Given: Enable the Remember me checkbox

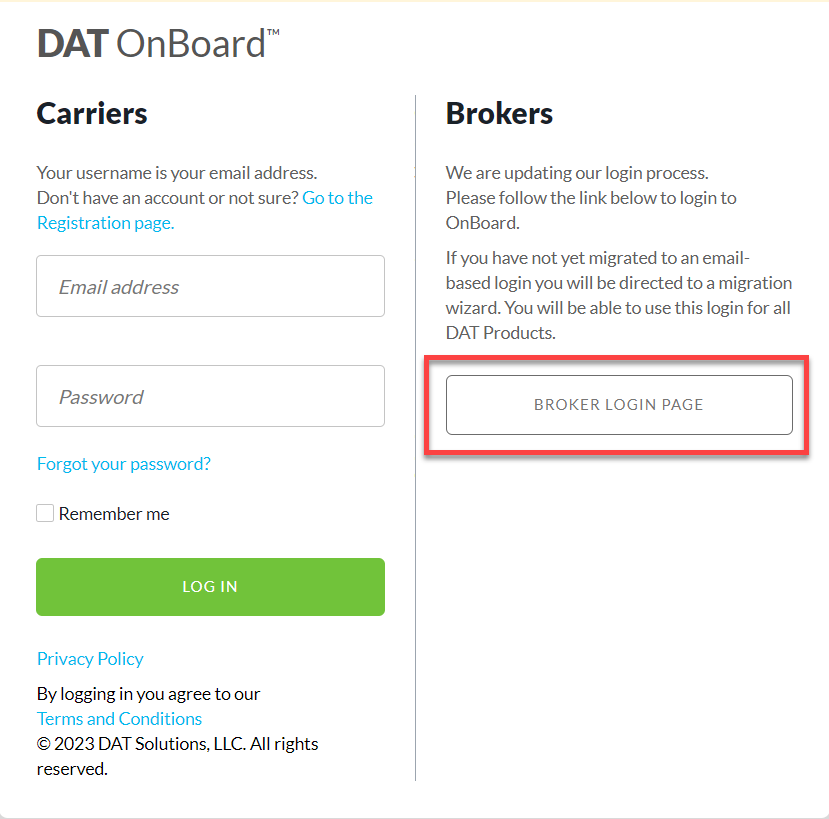Looking at the screenshot, I should coord(45,512).
